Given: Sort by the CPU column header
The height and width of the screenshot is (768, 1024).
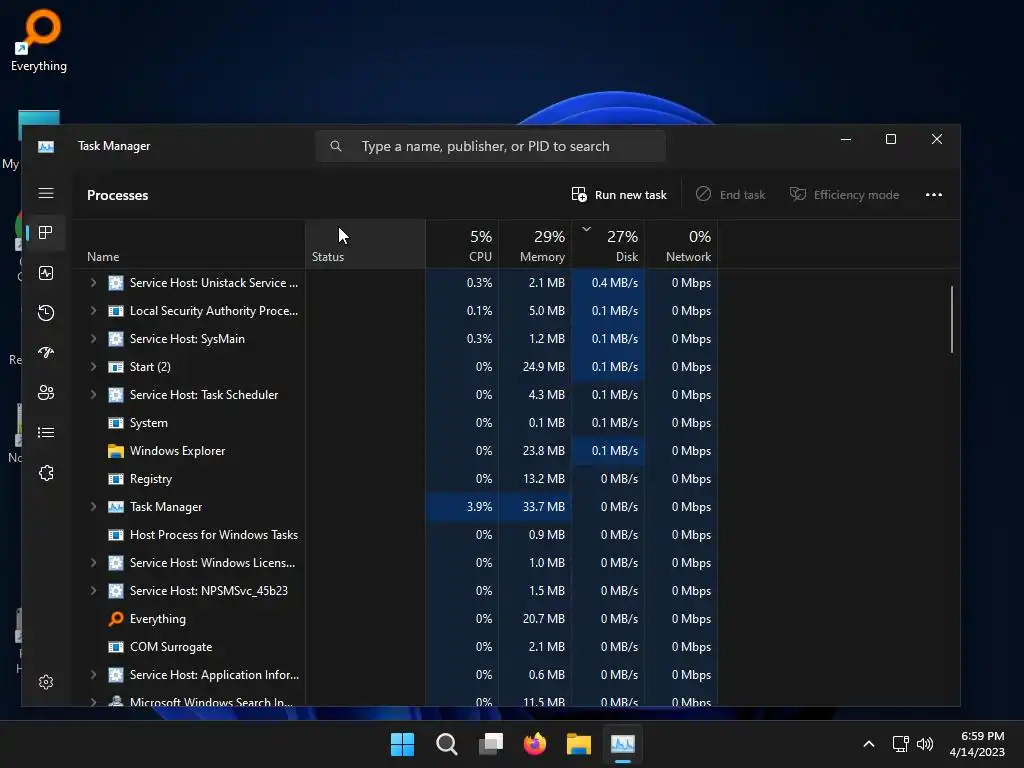Looking at the screenshot, I should [462, 244].
